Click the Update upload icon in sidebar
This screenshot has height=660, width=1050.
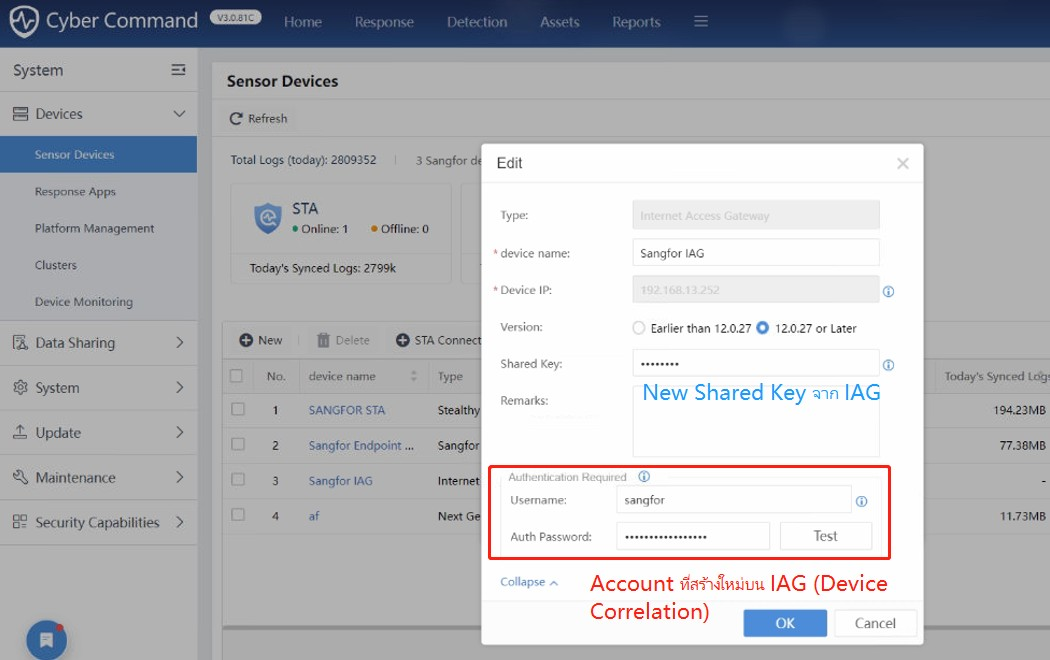(x=21, y=432)
